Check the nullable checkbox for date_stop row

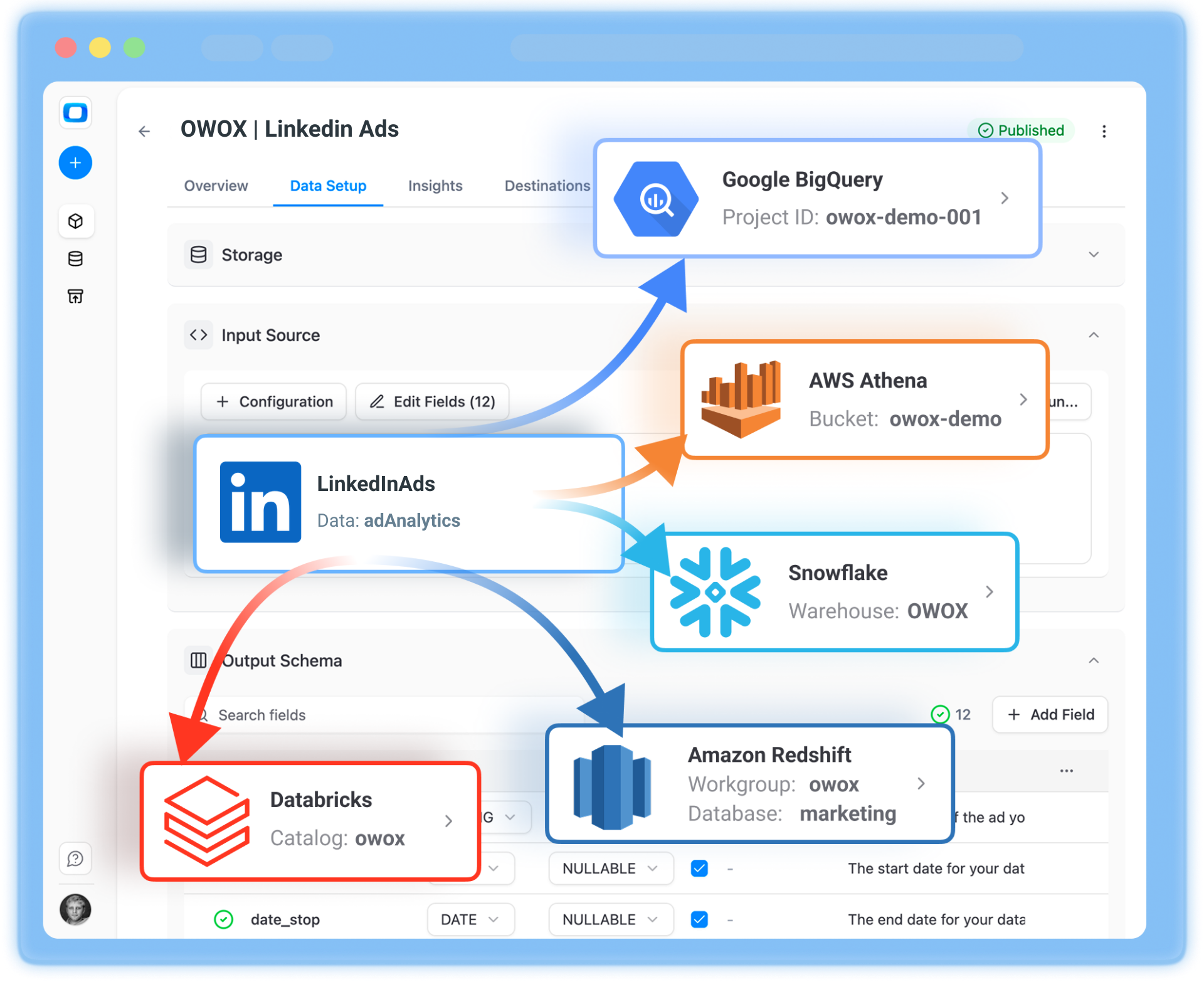pos(699,919)
